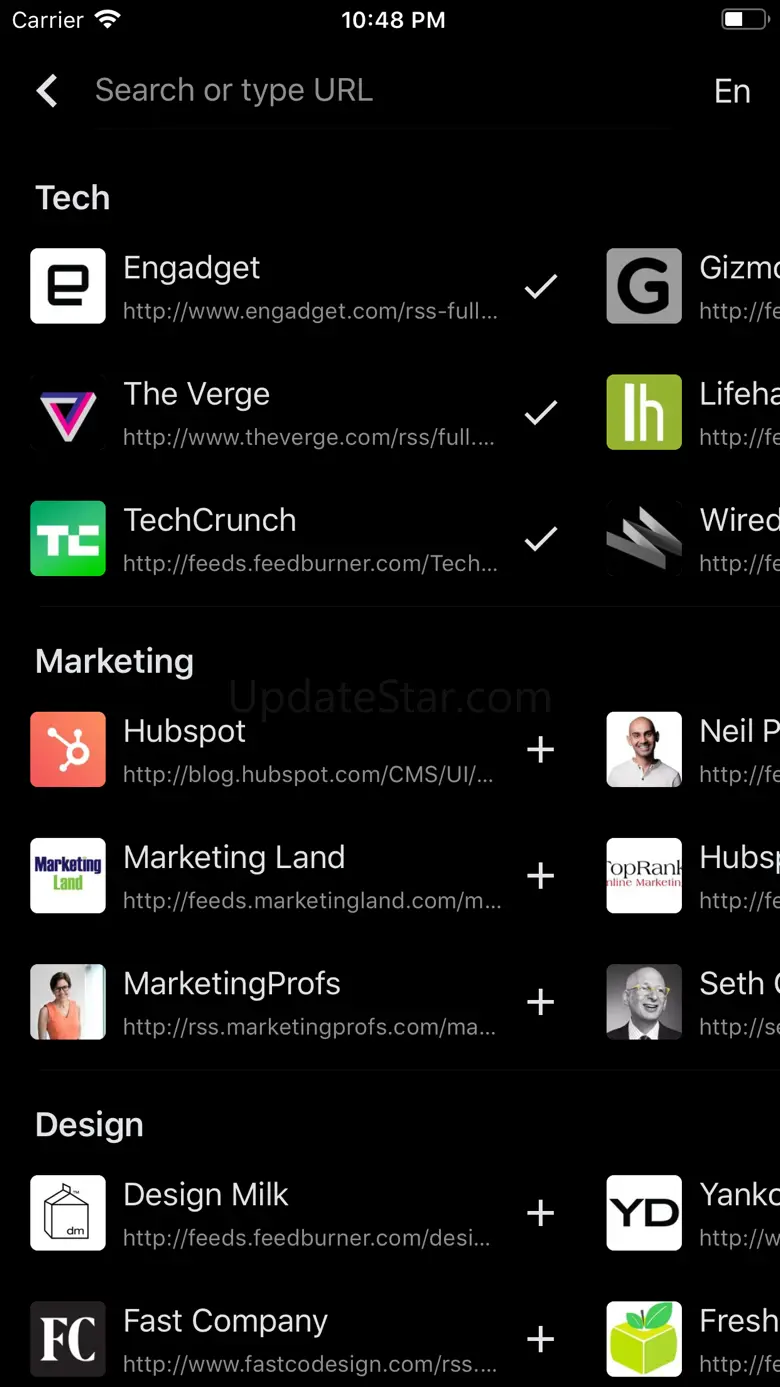Screen dimensions: 780x1387
Task: Tap the Engadget logo icon
Action: (68, 286)
